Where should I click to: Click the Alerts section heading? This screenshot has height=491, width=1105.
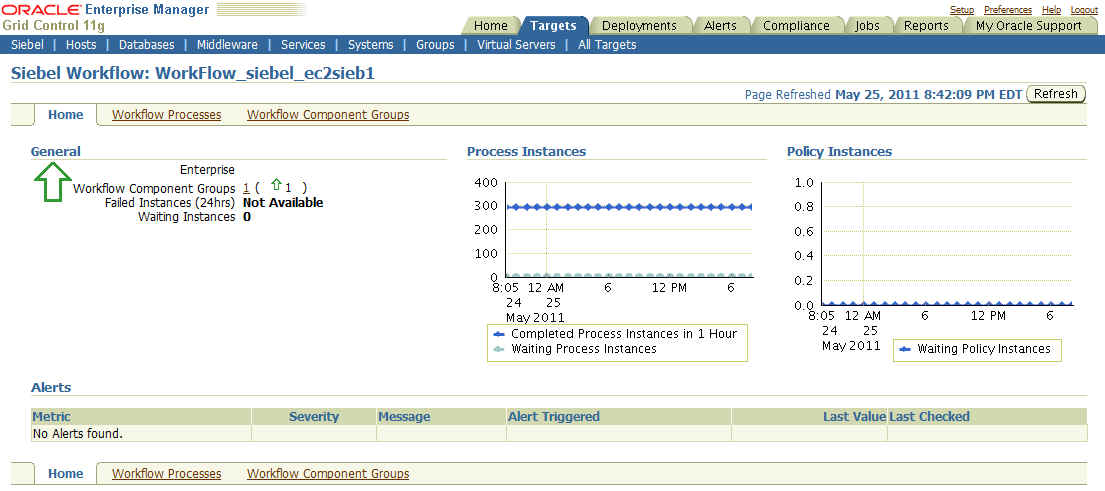(x=51, y=387)
